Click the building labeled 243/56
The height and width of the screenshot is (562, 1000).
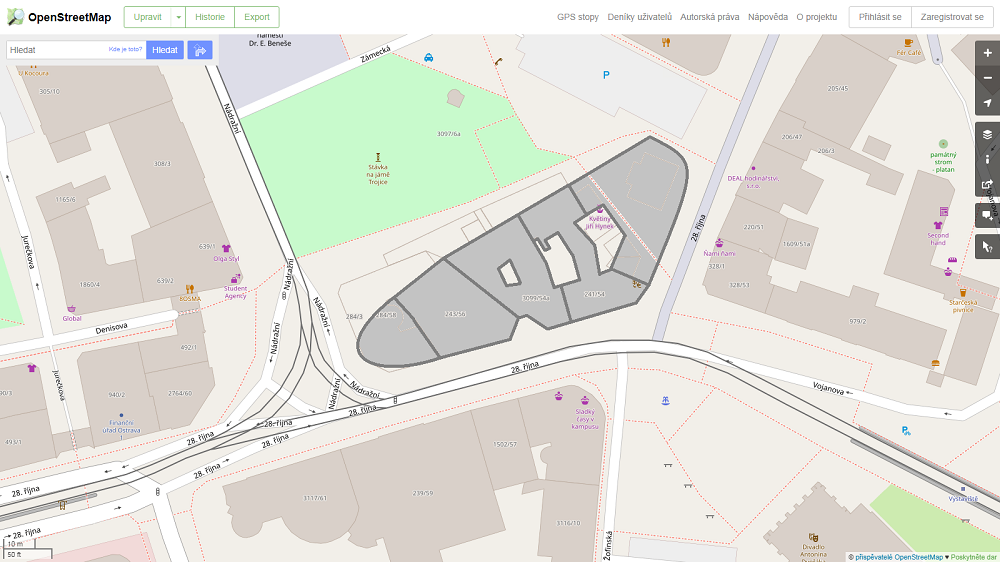[455, 314]
